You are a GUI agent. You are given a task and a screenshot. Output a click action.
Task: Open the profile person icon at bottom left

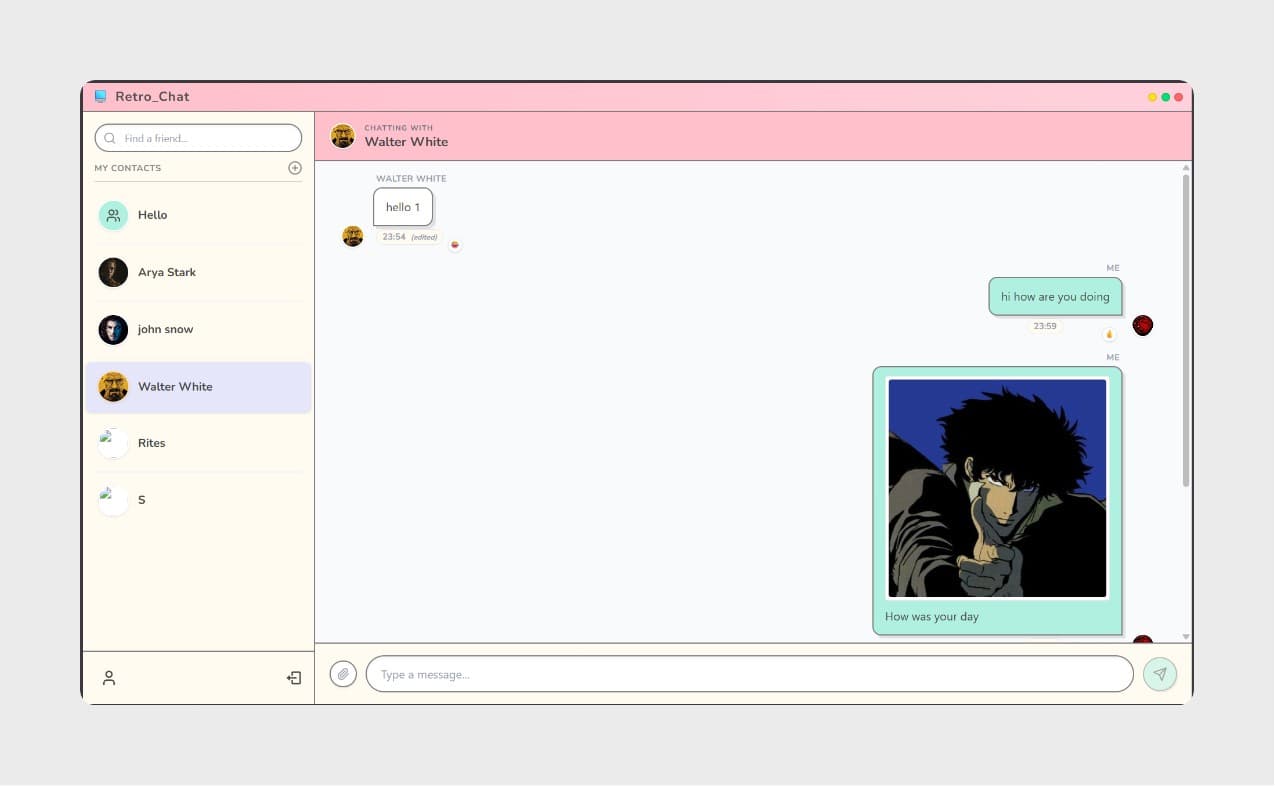coord(108,677)
